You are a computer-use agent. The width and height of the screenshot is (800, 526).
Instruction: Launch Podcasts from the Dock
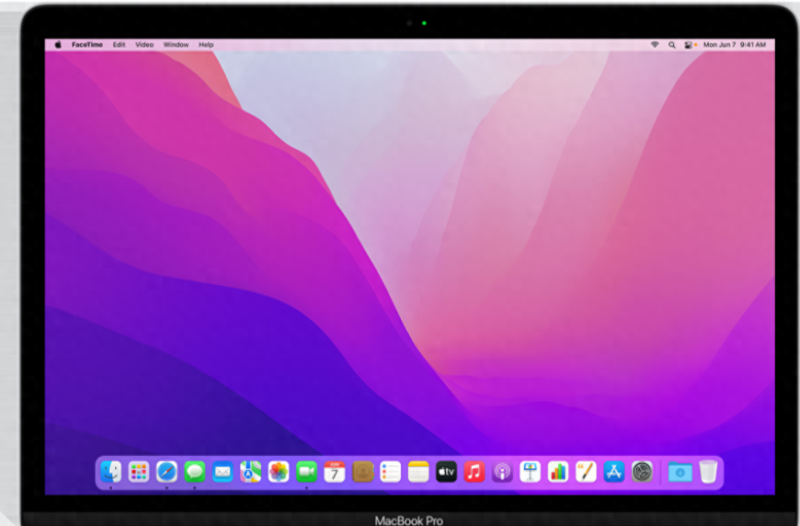pyautogui.click(x=502, y=471)
